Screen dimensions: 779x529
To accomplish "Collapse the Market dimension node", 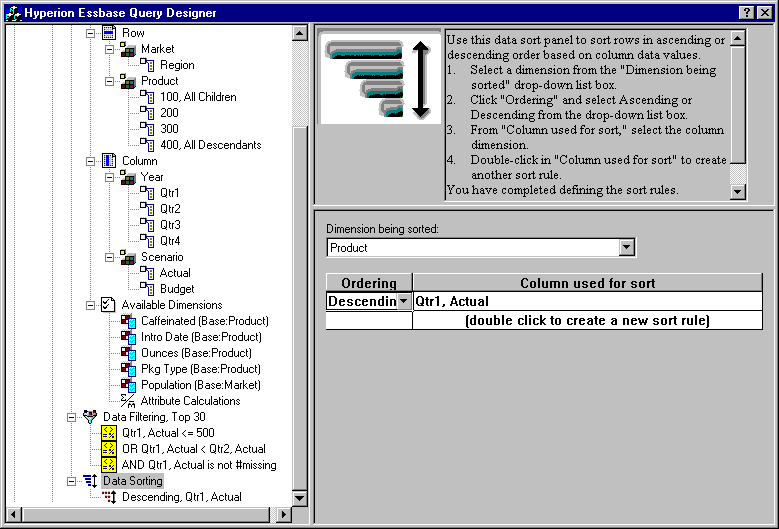I will pos(108,49).
